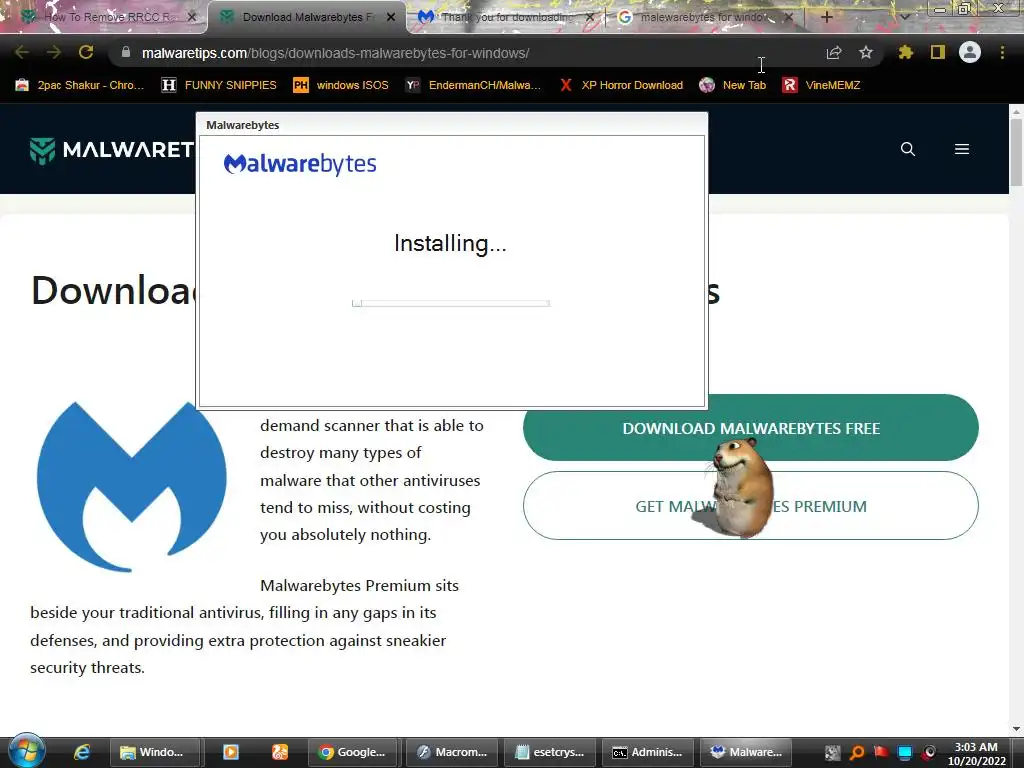Open the 'XP Horror Download' bookmark
Screen dimensions: 1024x768
tap(621, 85)
